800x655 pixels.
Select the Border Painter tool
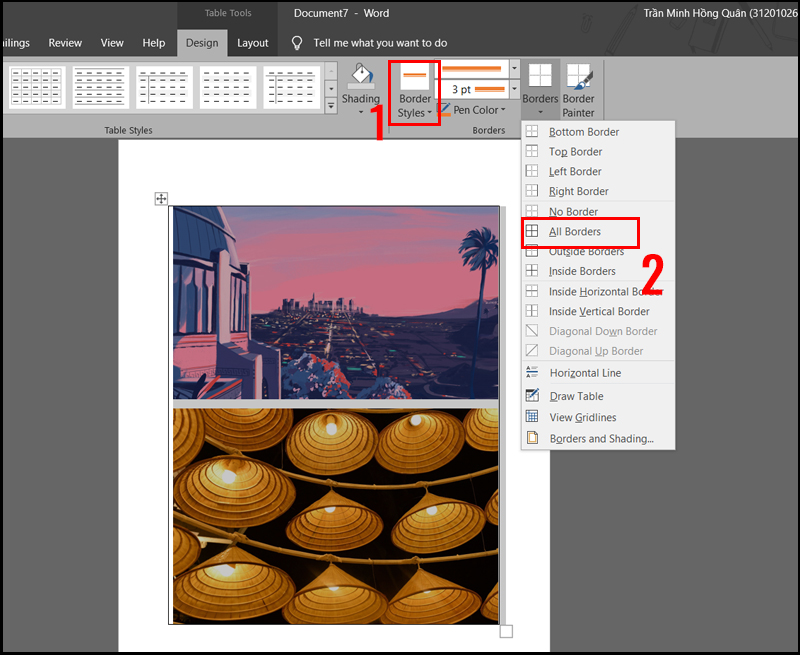coord(578,91)
